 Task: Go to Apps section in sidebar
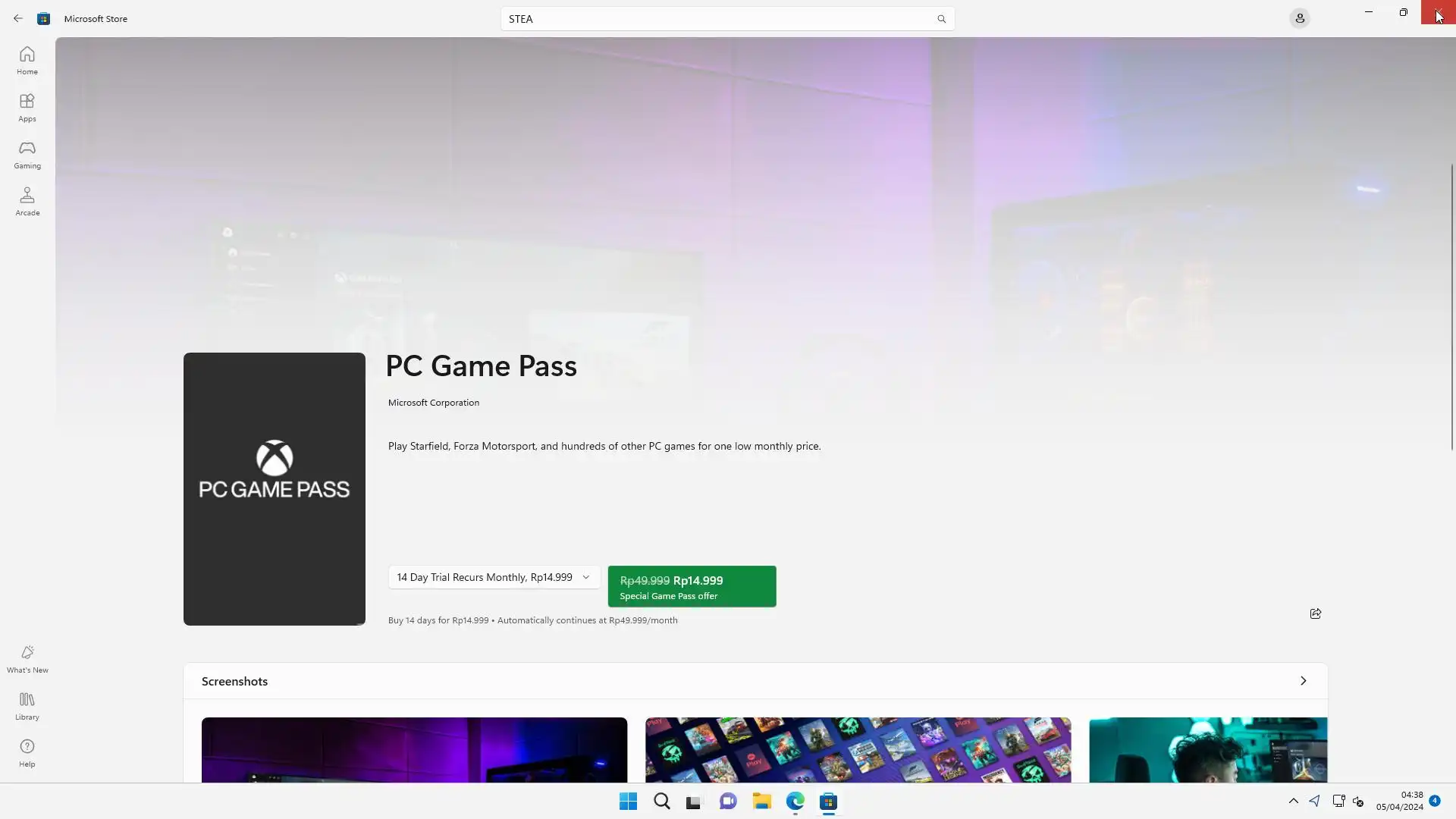[27, 108]
